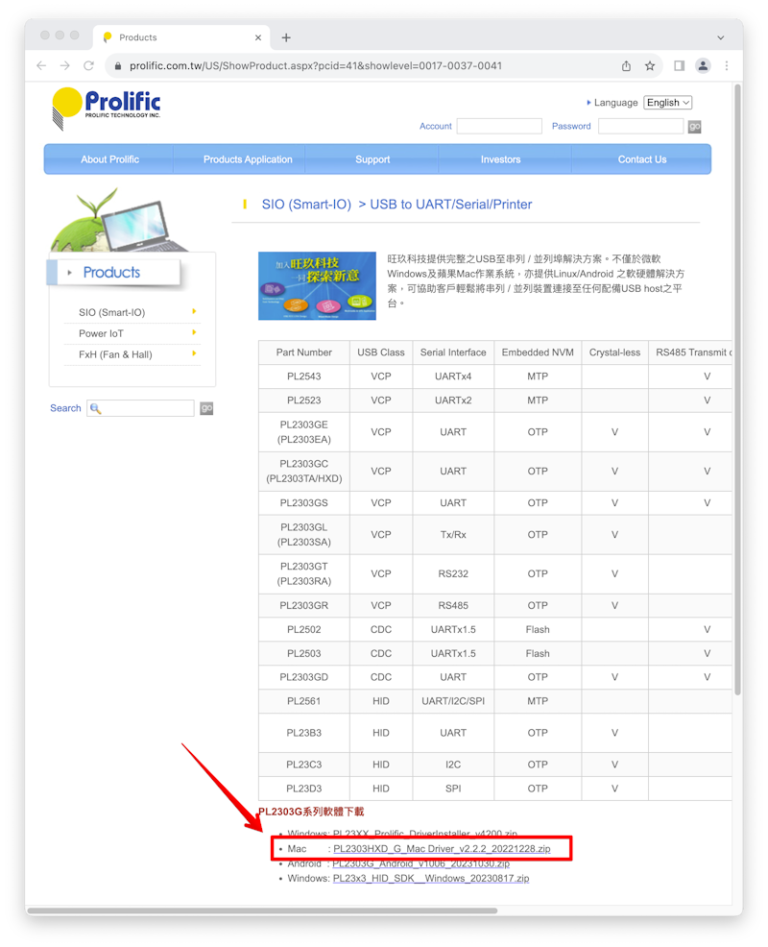The image size is (768, 947).
Task: Focus the Search input field
Action: point(146,408)
